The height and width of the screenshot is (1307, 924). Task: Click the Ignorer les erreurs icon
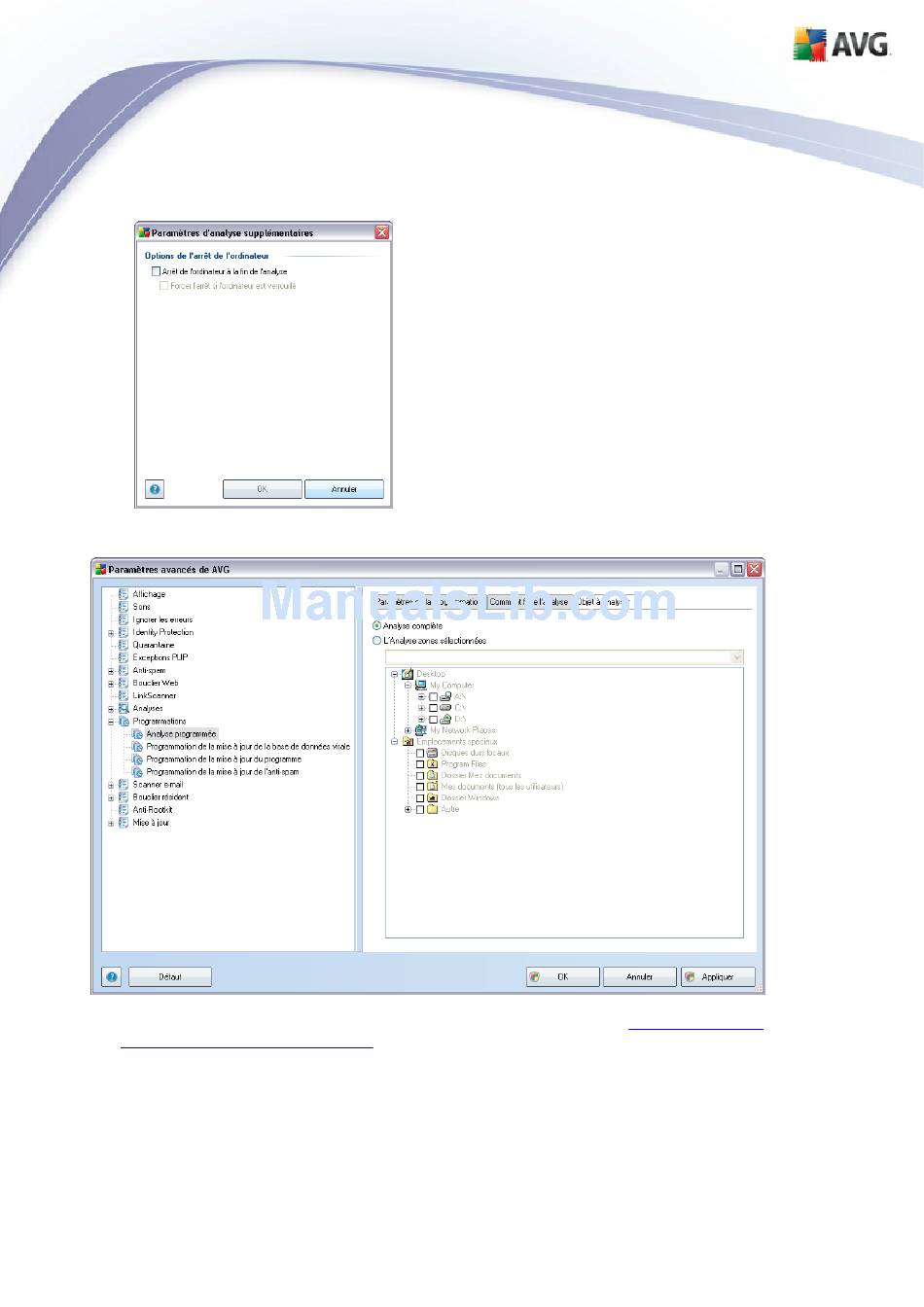pos(124,619)
